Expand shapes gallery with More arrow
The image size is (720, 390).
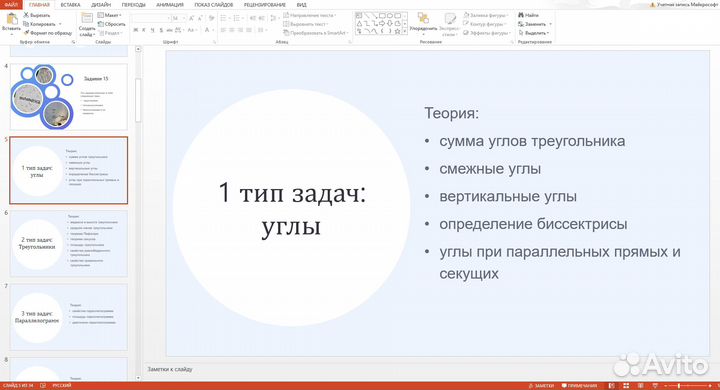(x=405, y=31)
